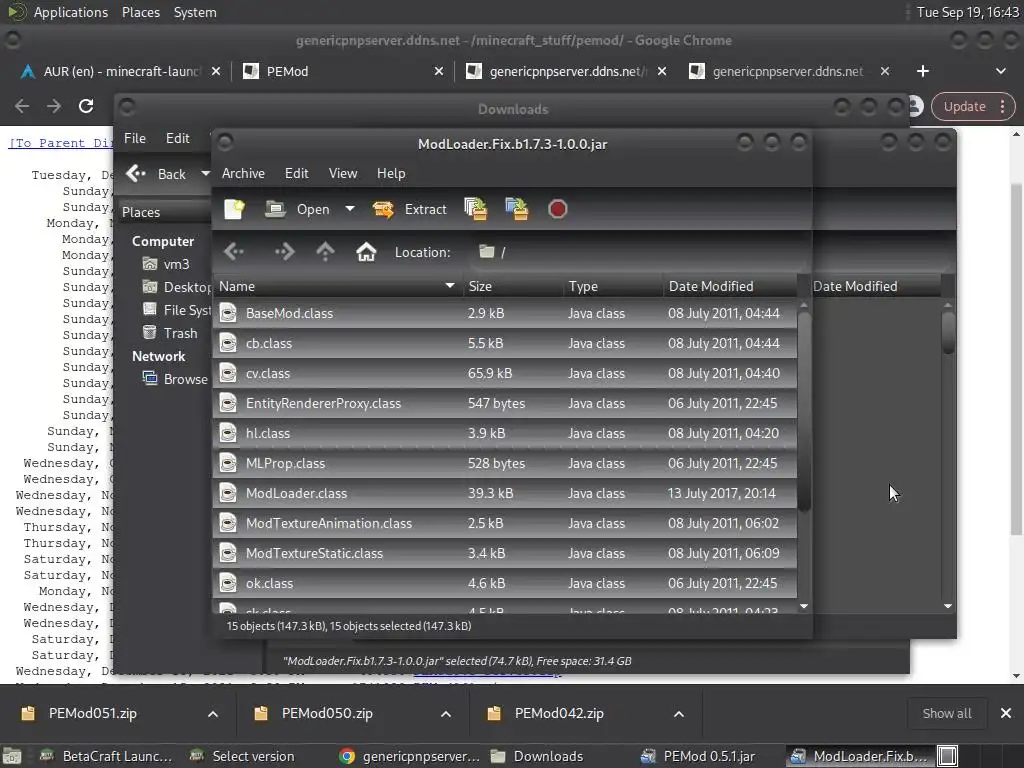
Task: Click Show all downloads button
Action: point(947,714)
